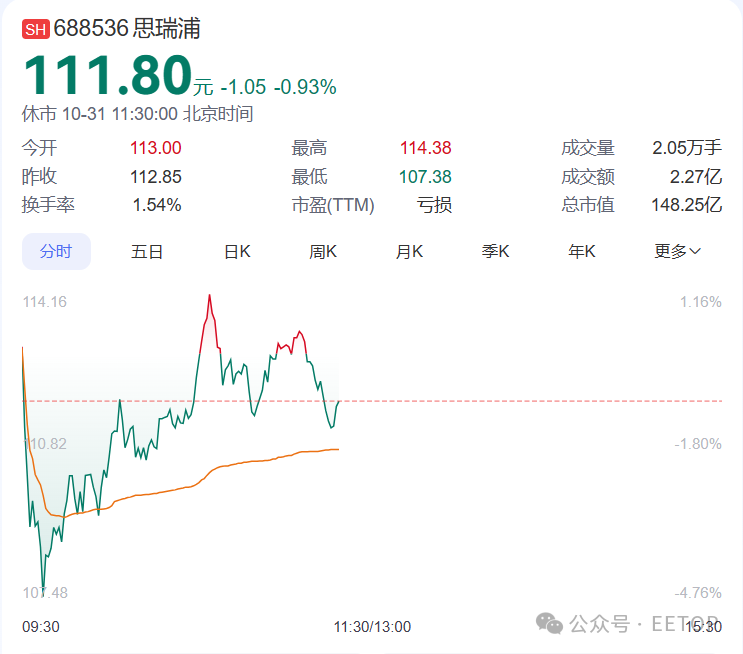This screenshot has width=743, height=654.
Task: Click the 09:30 time axis label
Action: tap(41, 627)
